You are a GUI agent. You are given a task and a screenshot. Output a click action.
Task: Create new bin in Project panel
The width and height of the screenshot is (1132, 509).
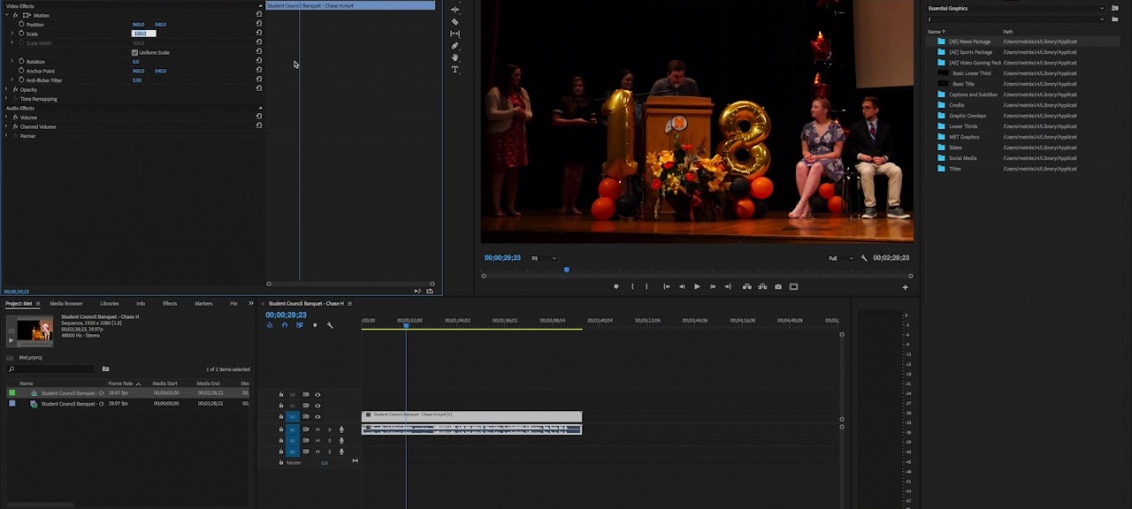point(105,369)
